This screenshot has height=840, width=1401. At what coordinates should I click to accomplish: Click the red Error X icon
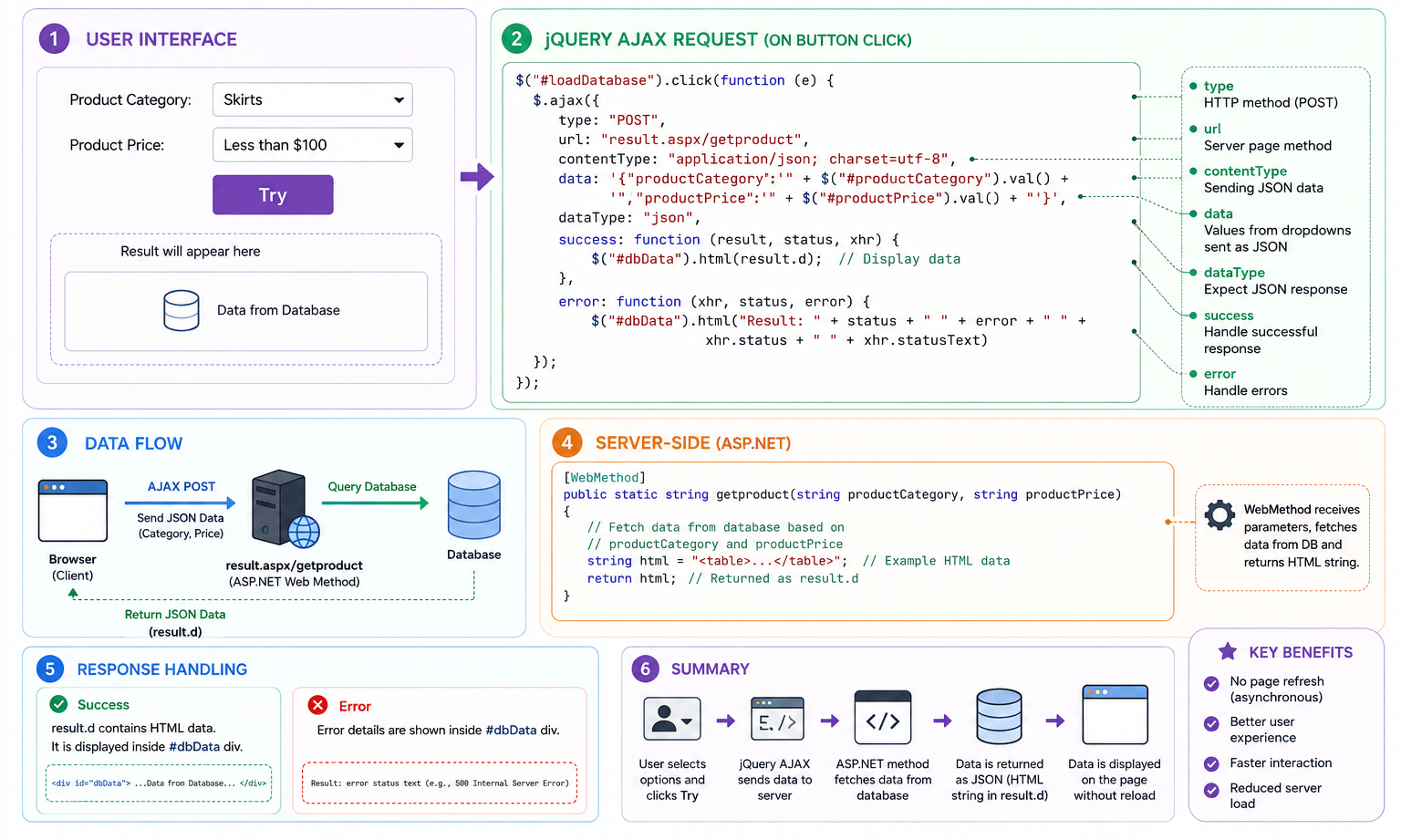[317, 705]
